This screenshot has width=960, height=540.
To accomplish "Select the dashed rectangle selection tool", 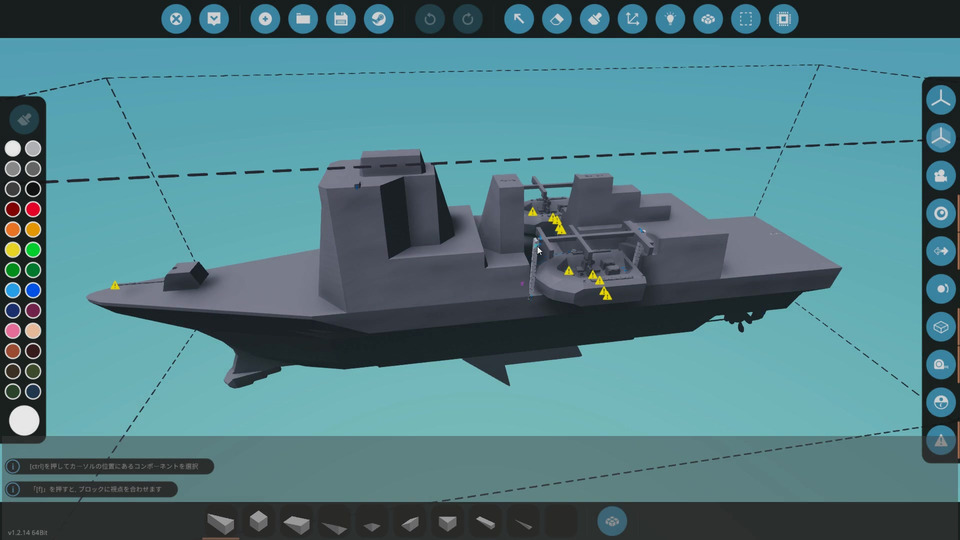I will (x=746, y=19).
